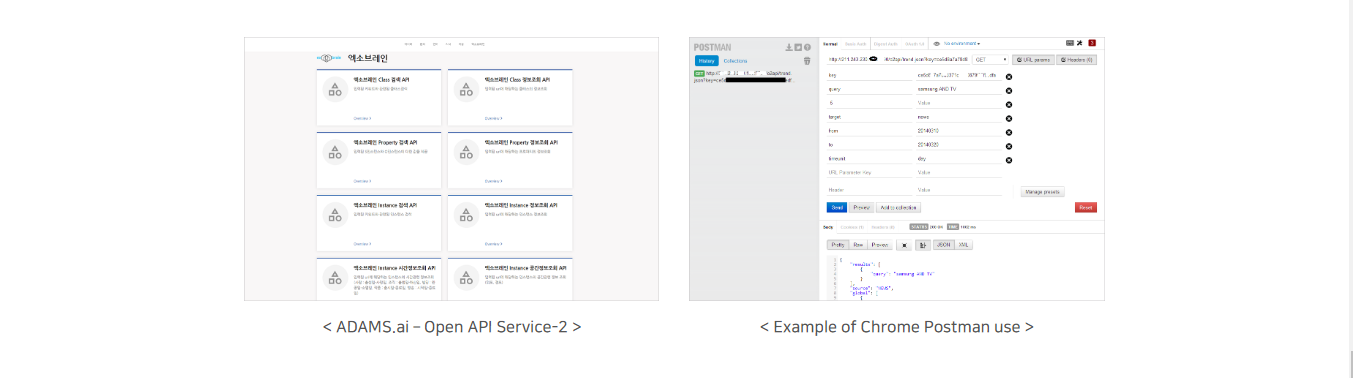1353x378 pixels.
Task: Remove the target parameter row
Action: point(1008,118)
